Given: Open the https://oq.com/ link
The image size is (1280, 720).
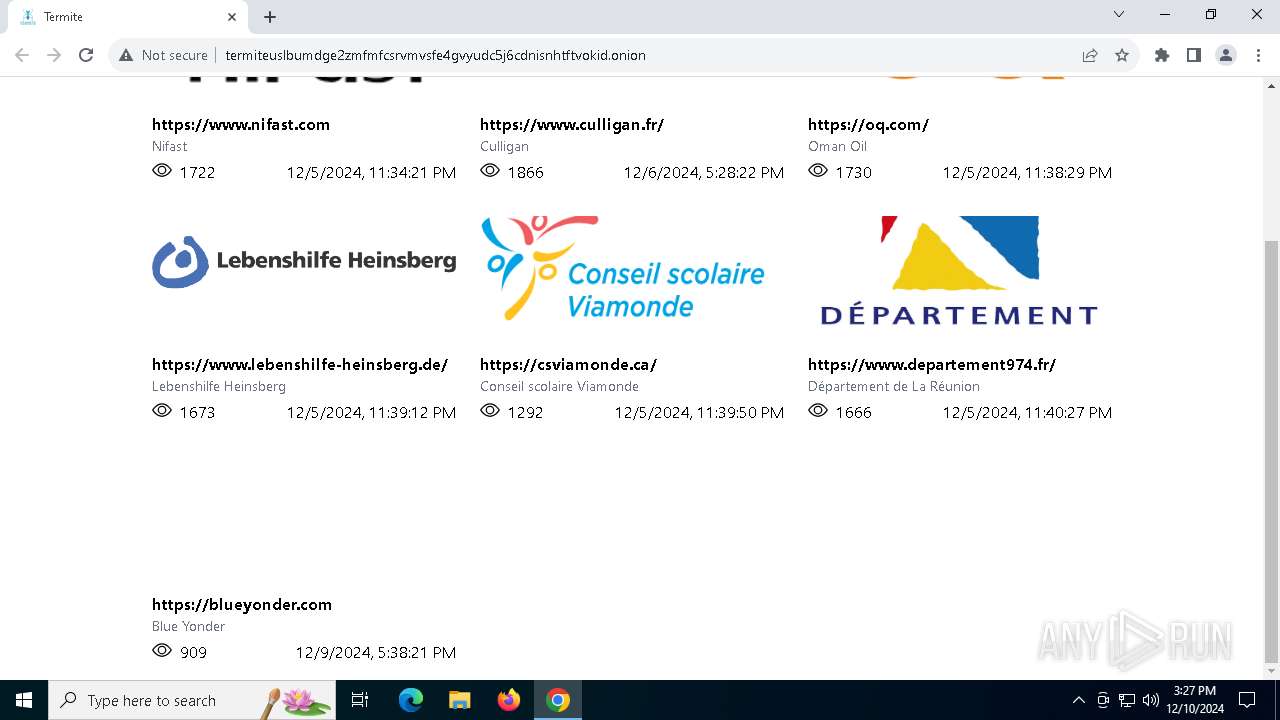Looking at the screenshot, I should tap(868, 124).
